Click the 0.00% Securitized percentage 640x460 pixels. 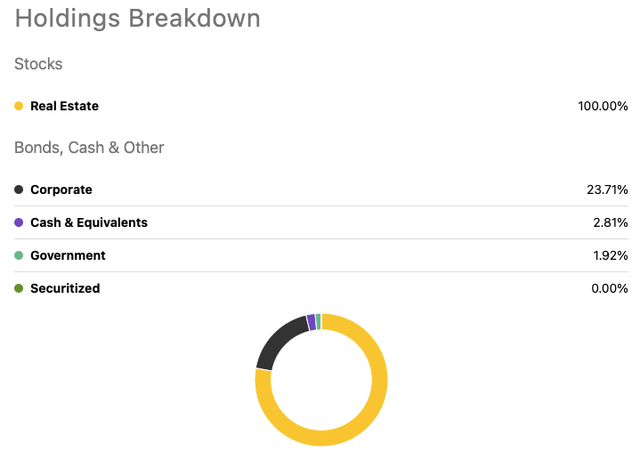(609, 289)
